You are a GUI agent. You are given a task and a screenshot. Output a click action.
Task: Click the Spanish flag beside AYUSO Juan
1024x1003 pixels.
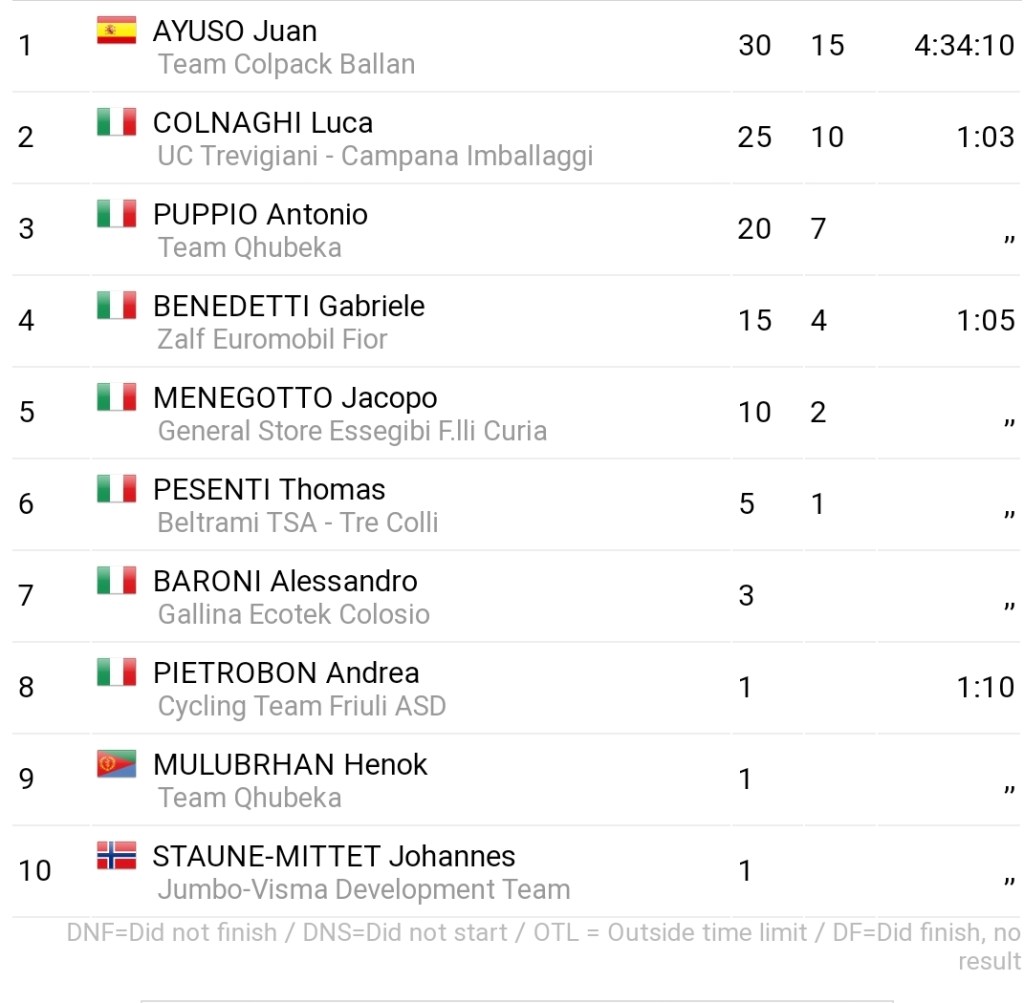click(117, 30)
